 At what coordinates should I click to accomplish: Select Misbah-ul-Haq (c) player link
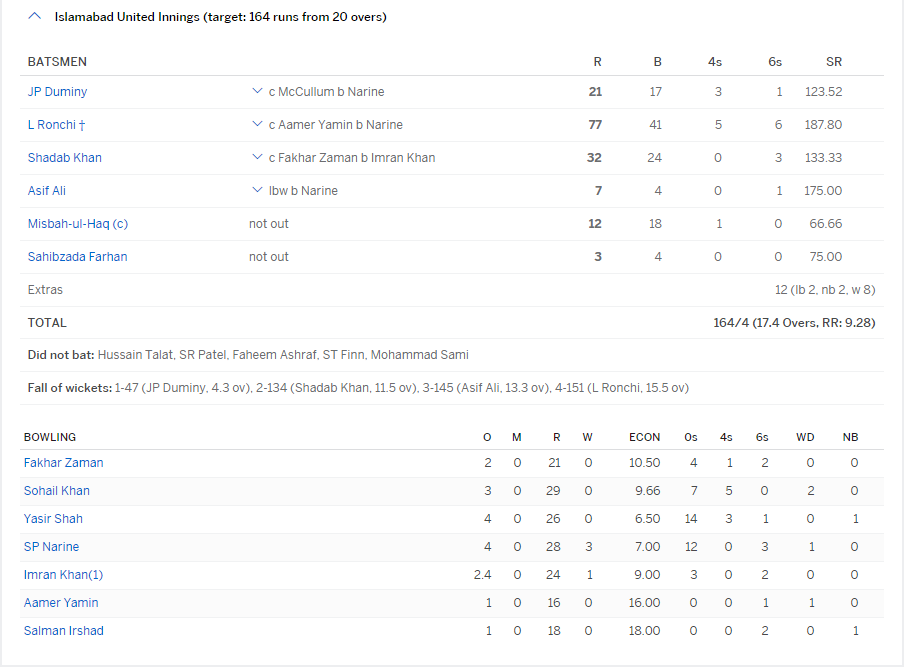[77, 224]
